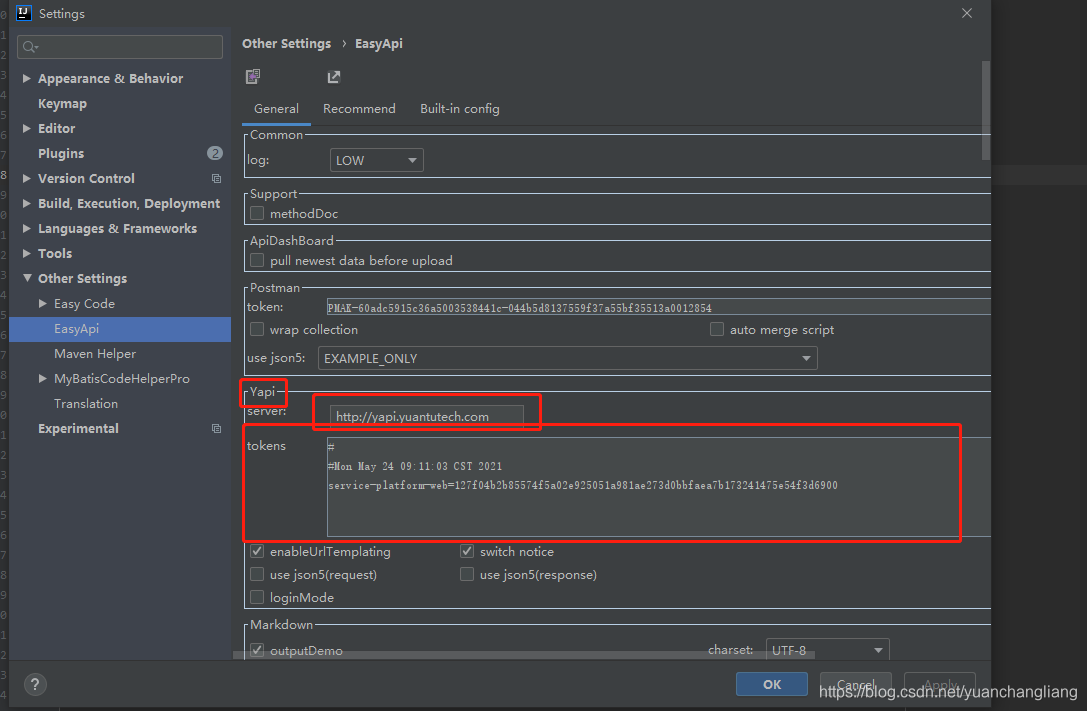Check pull newest data before upload
The width and height of the screenshot is (1087, 711).
[x=257, y=261]
